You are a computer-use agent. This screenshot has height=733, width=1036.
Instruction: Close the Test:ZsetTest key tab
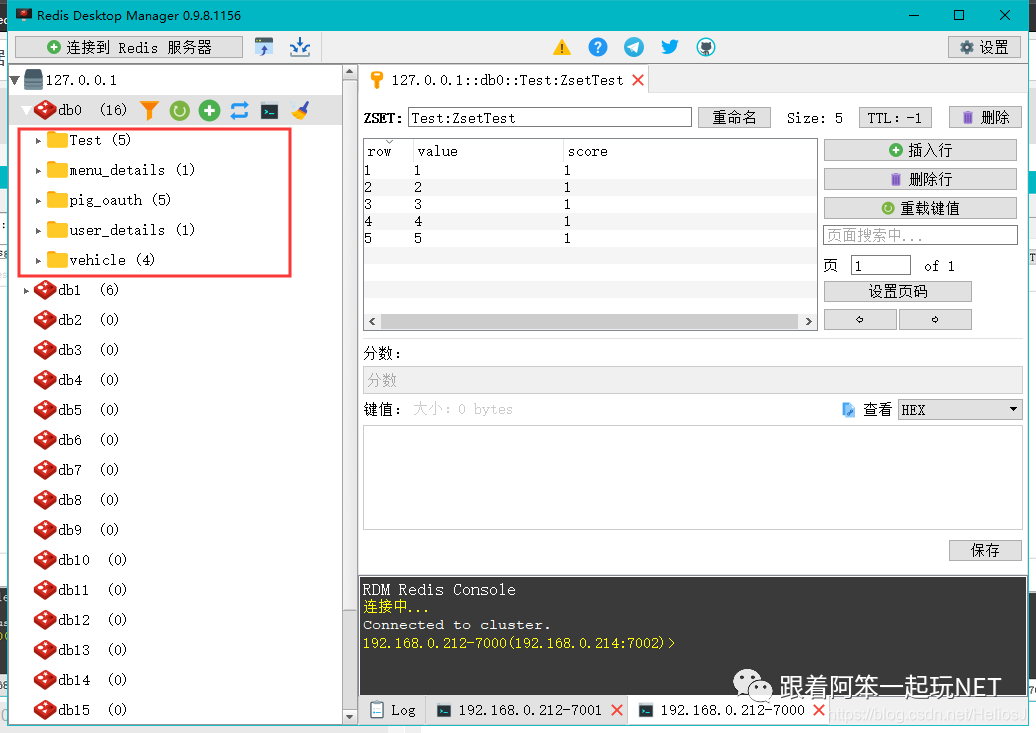[x=638, y=80]
